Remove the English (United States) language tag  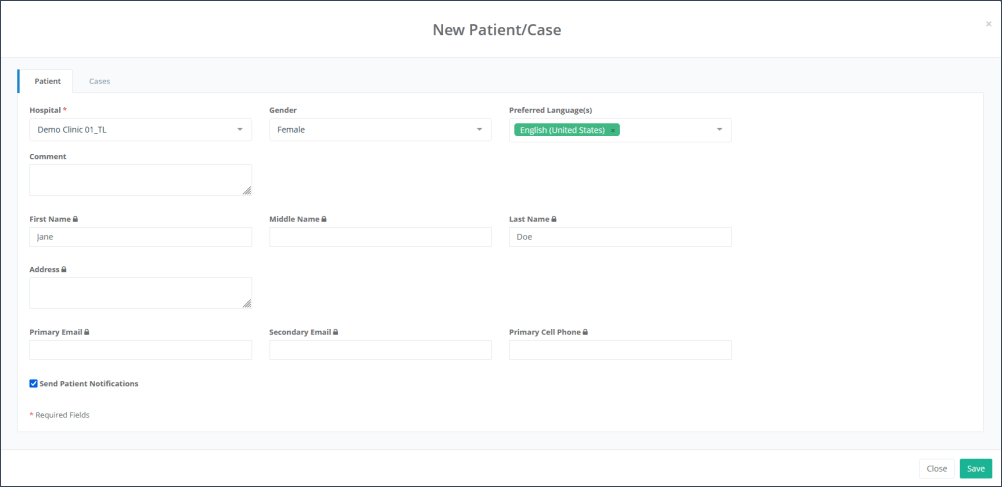(613, 131)
